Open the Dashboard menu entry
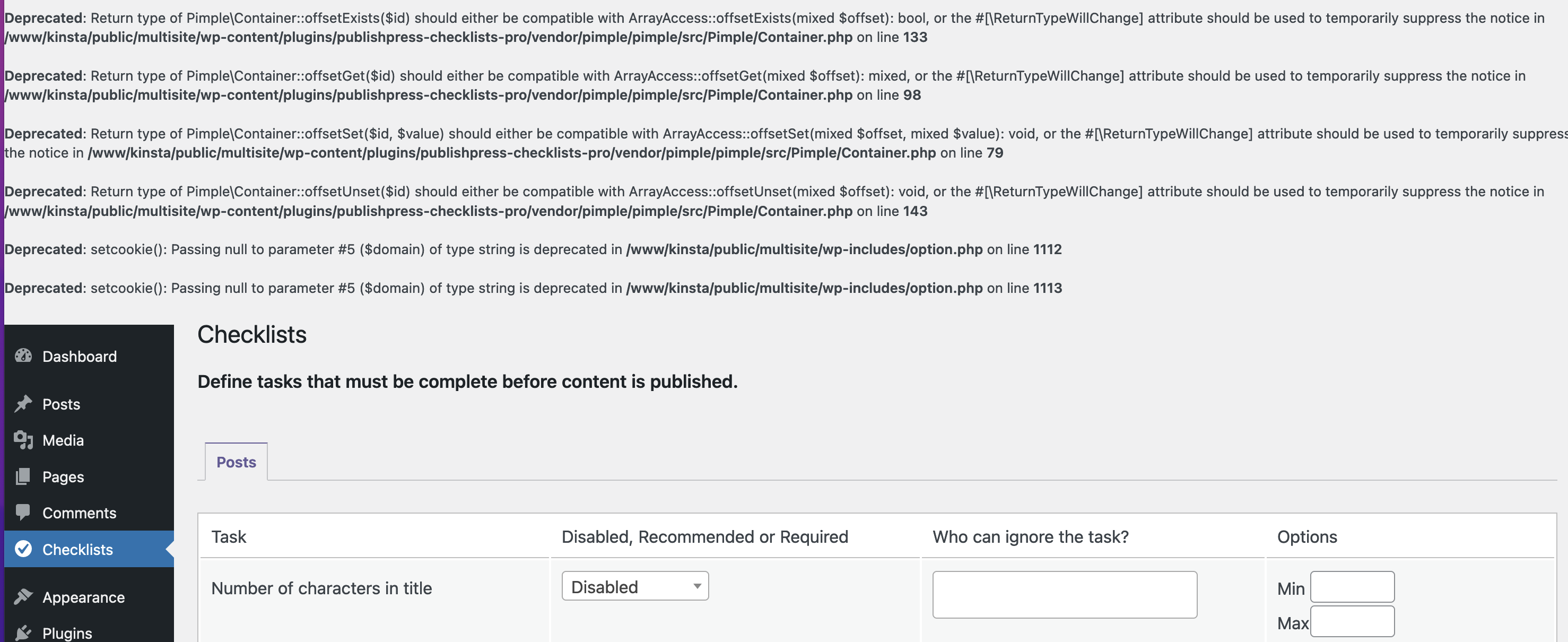The width and height of the screenshot is (1568, 642). [79, 355]
